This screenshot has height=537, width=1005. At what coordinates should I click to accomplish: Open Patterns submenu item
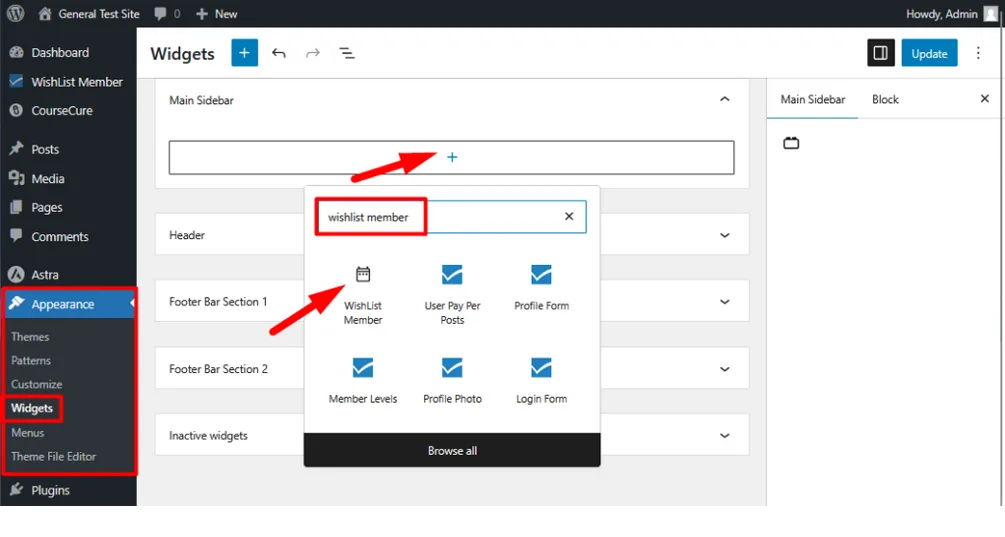pyautogui.click(x=31, y=360)
